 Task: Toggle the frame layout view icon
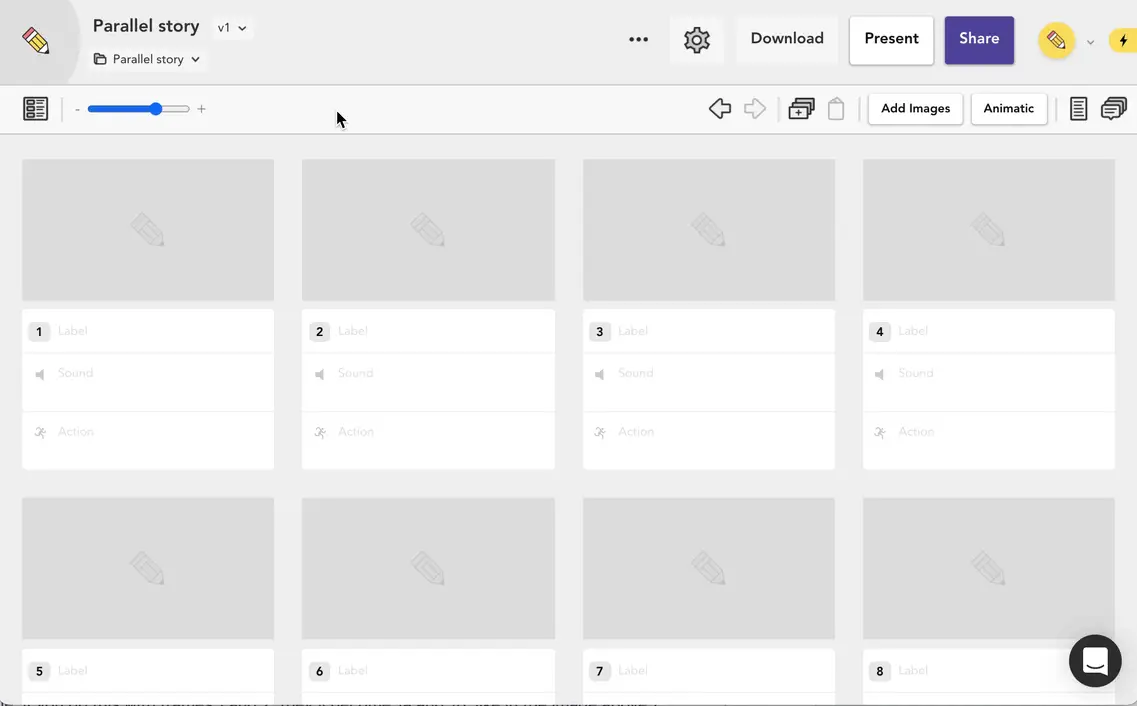[36, 109]
